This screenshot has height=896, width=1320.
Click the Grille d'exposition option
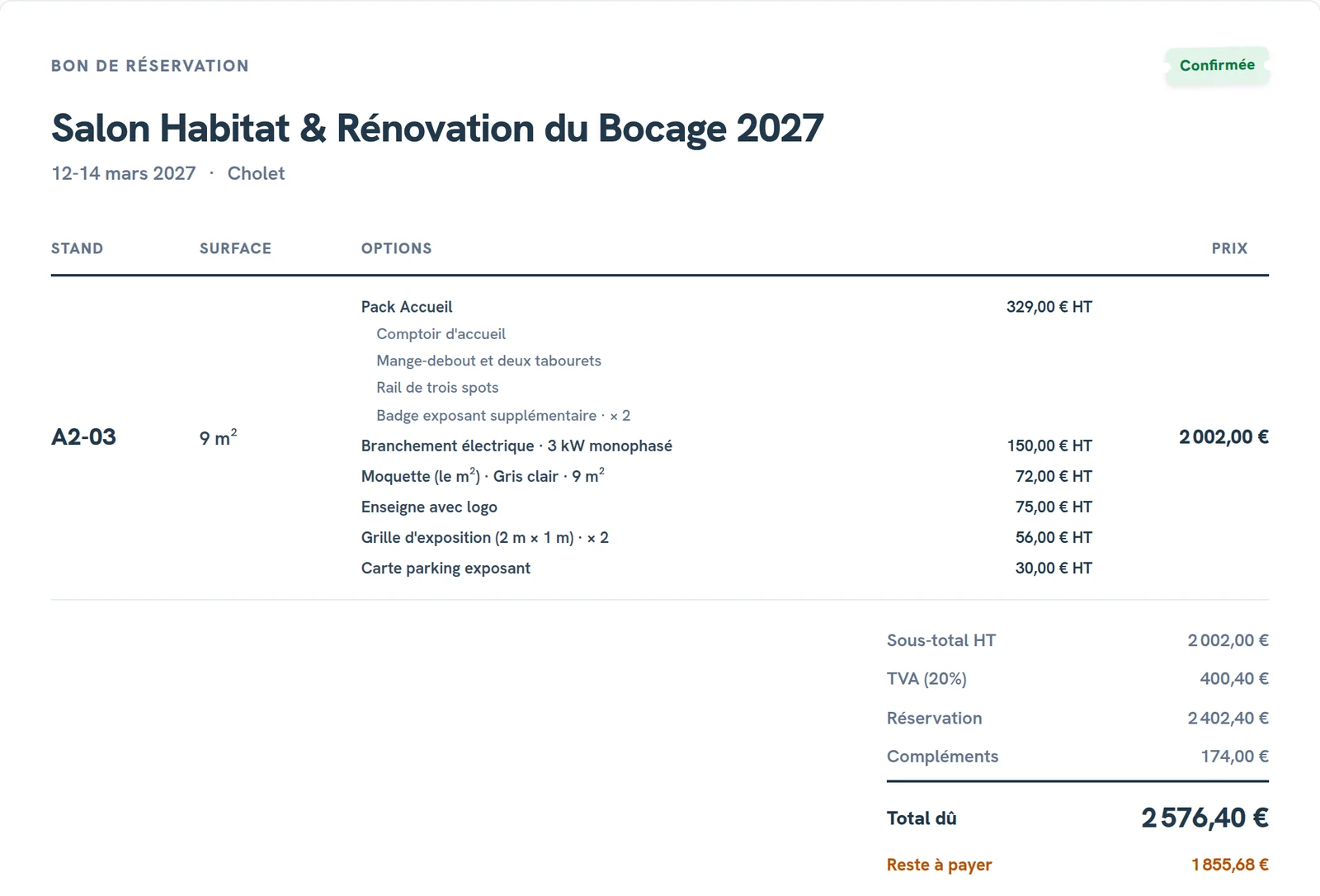pyautogui.click(x=485, y=538)
